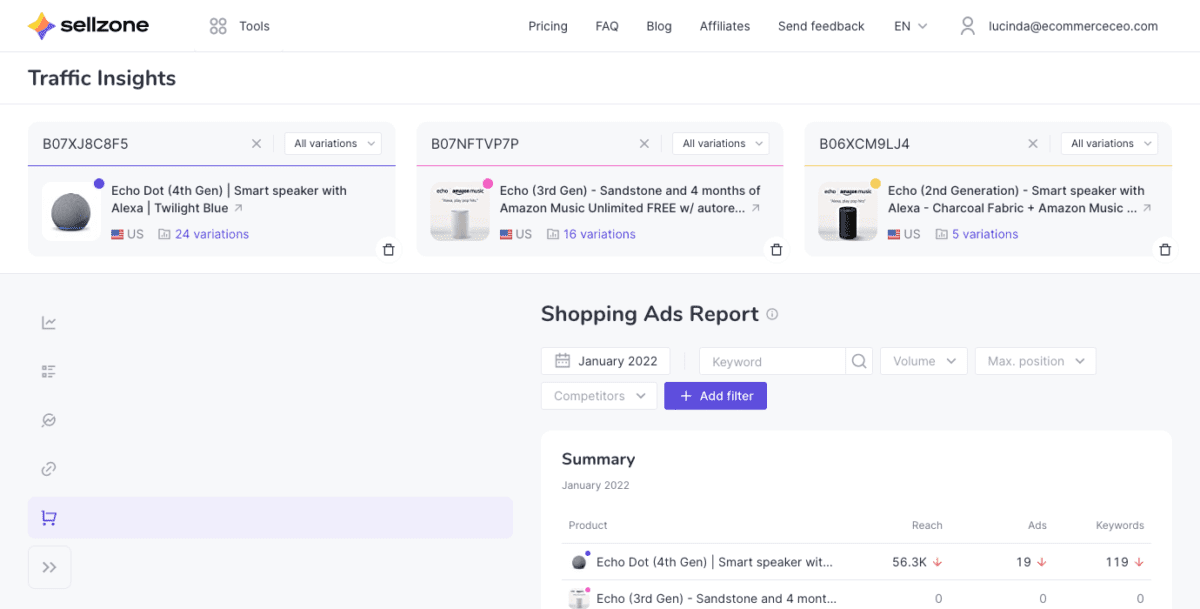
Task: Open the Pricing page
Action: (x=548, y=26)
